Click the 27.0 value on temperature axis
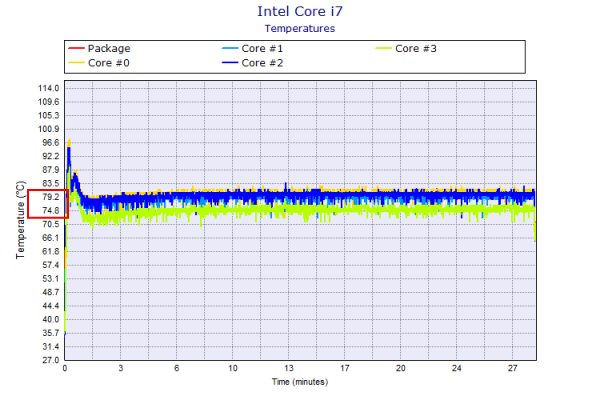This screenshot has height=400, width=600. click(51, 360)
